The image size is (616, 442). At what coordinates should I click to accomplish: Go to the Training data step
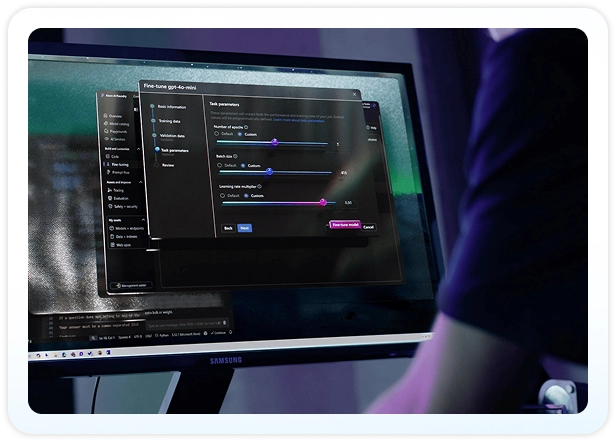[x=171, y=120]
